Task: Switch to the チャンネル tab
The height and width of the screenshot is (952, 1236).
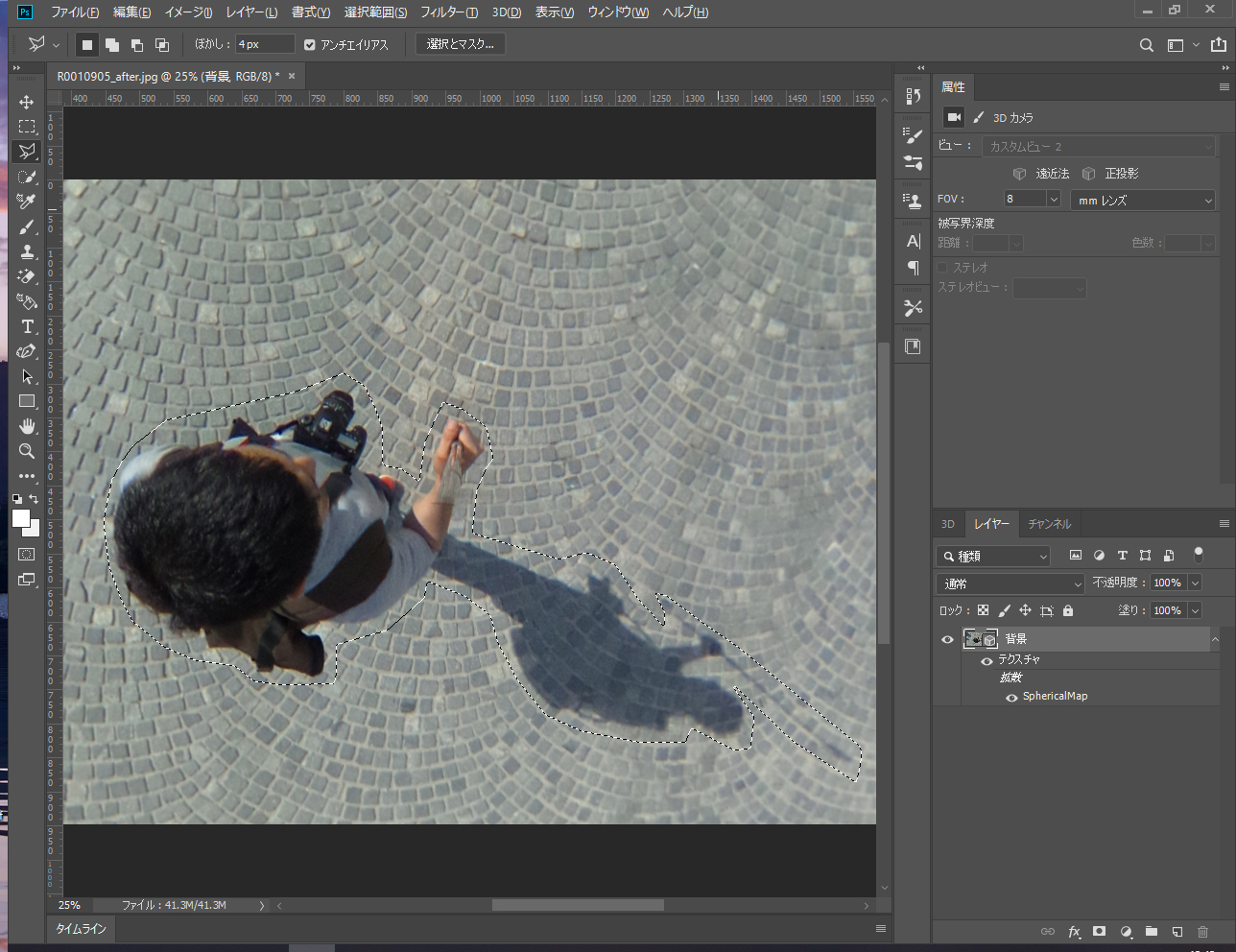Action: coord(1049,524)
